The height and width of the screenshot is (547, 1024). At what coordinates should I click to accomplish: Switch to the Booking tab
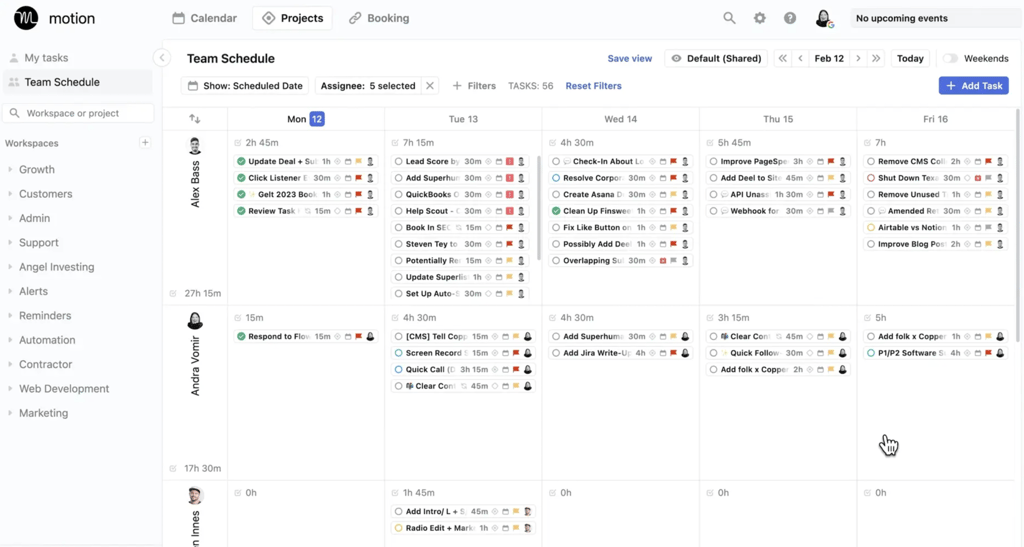[379, 18]
